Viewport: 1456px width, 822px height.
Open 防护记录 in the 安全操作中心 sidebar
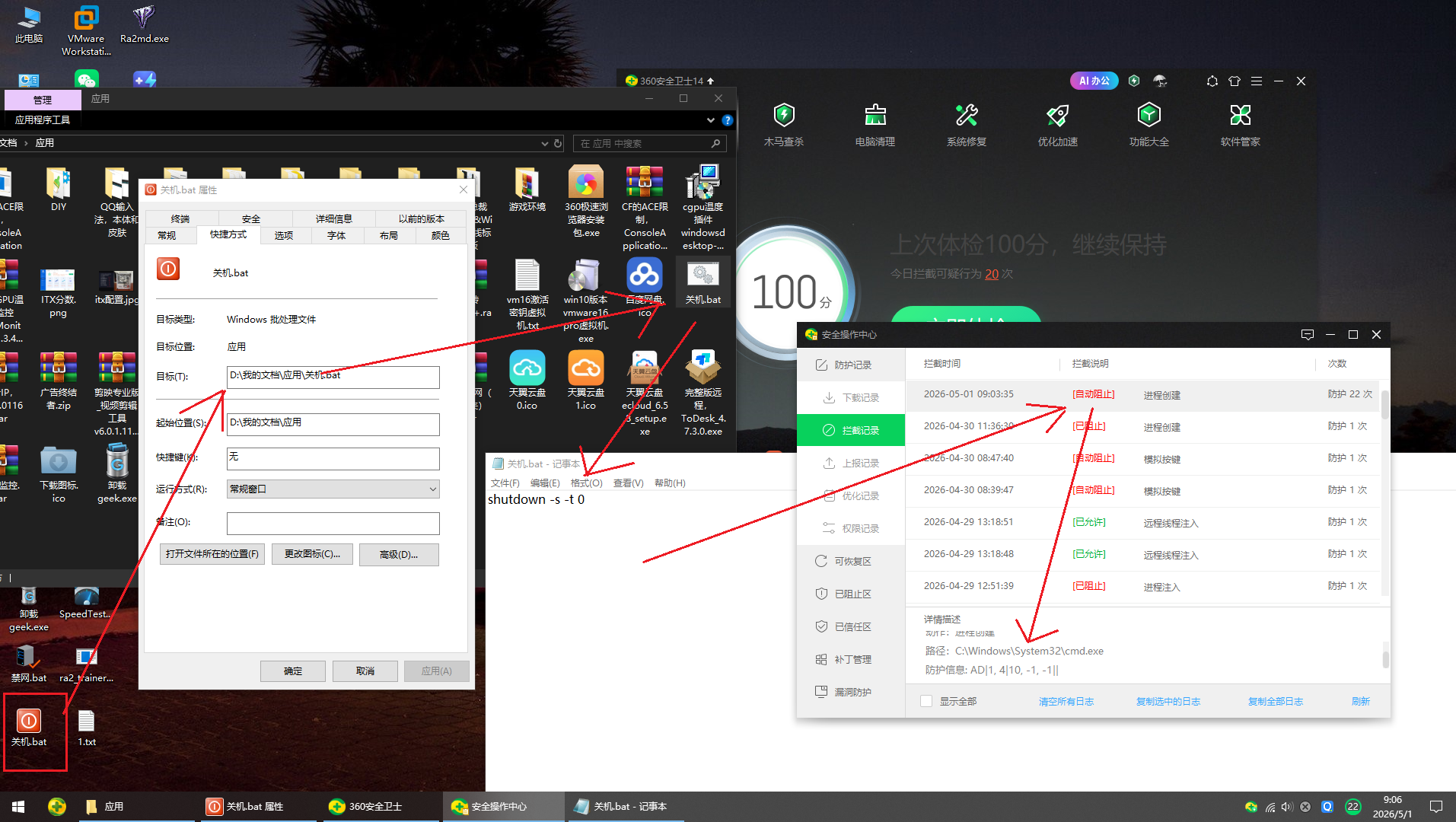[851, 365]
